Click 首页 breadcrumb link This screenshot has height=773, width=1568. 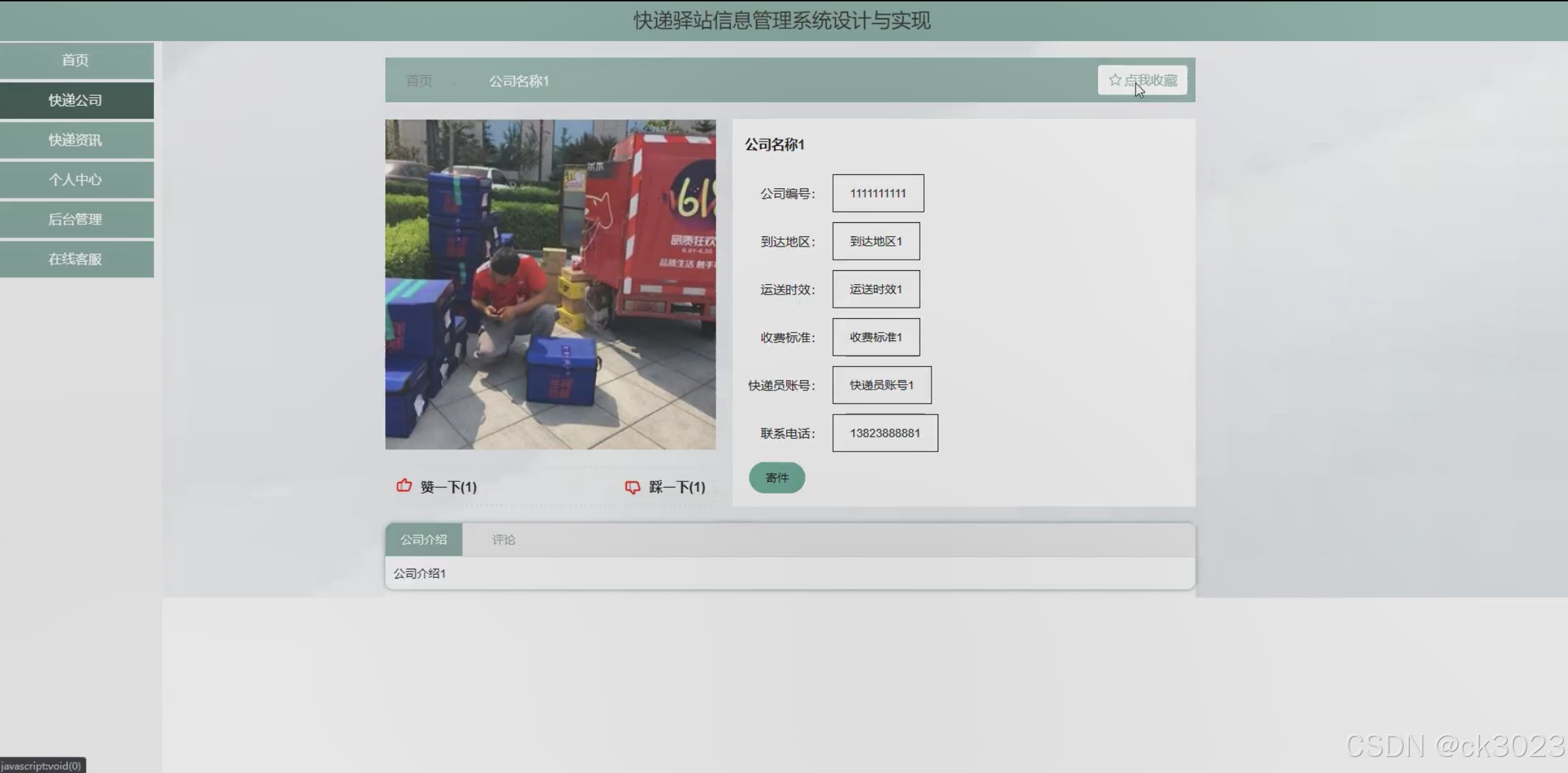[x=419, y=81]
